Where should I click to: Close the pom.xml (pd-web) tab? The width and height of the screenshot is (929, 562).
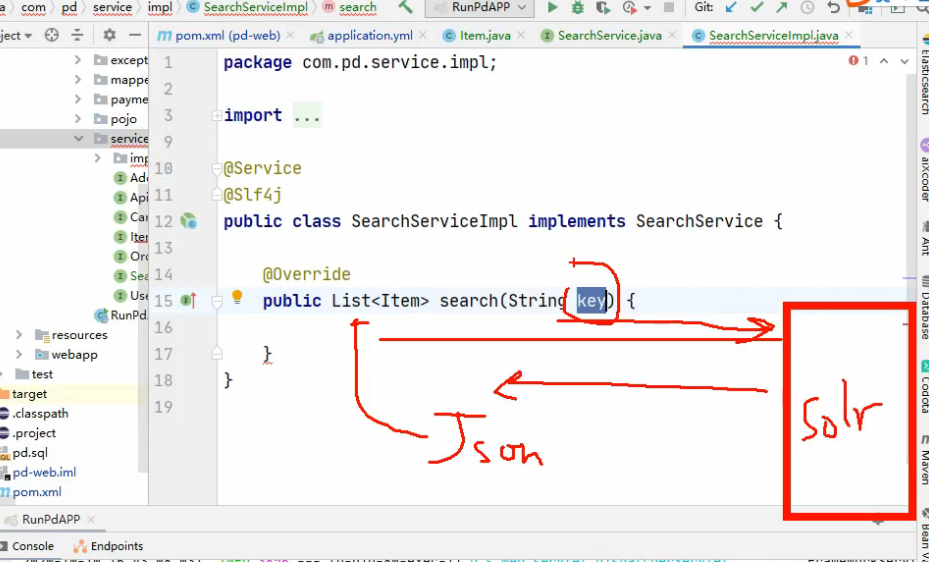(x=290, y=36)
